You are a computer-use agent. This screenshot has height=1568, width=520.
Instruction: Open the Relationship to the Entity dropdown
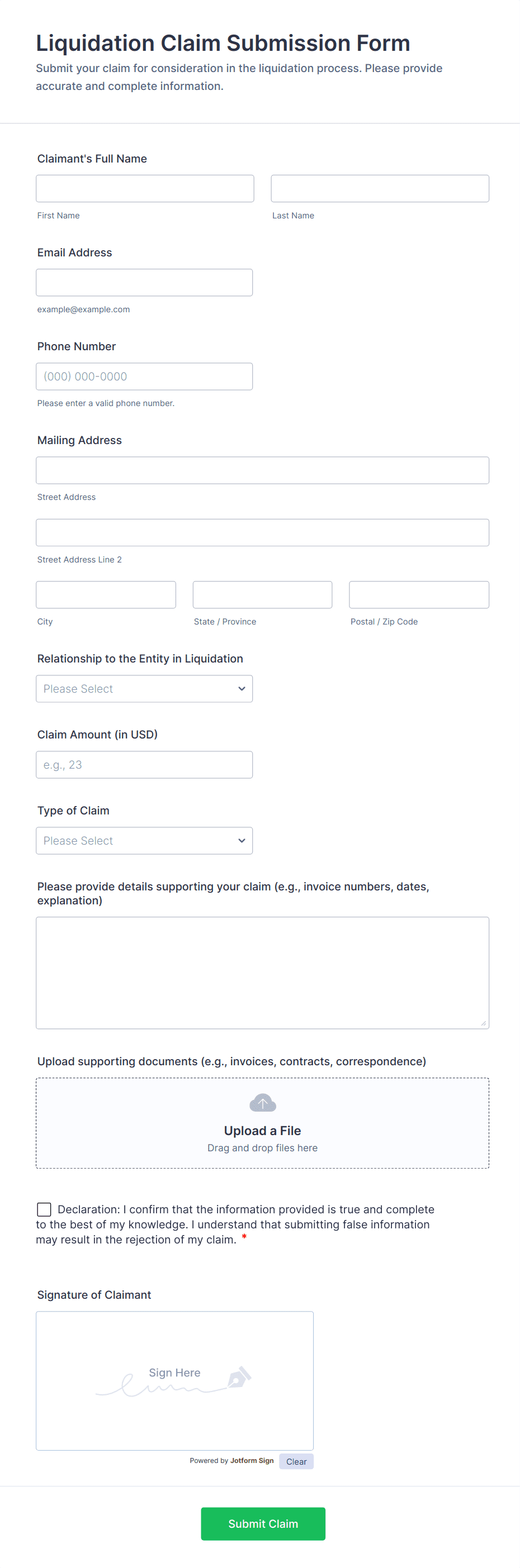coord(144,688)
